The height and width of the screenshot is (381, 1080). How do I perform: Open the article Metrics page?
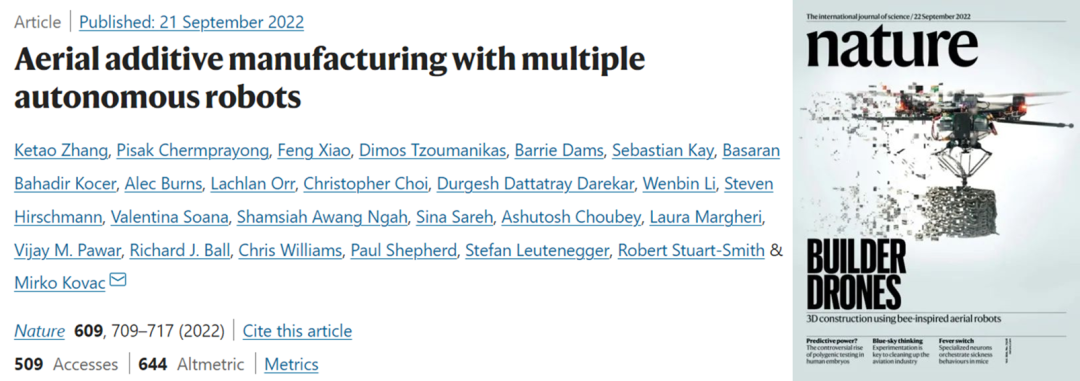coord(291,364)
